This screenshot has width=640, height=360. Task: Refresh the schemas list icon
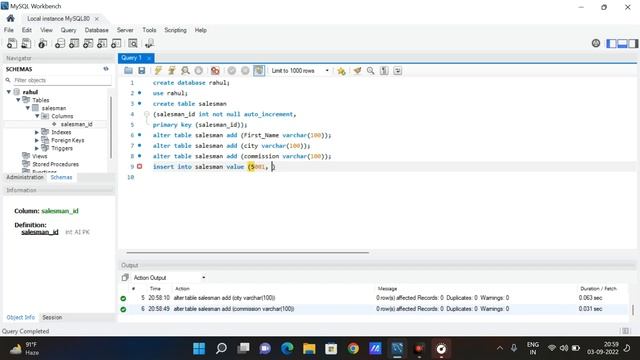[106, 69]
